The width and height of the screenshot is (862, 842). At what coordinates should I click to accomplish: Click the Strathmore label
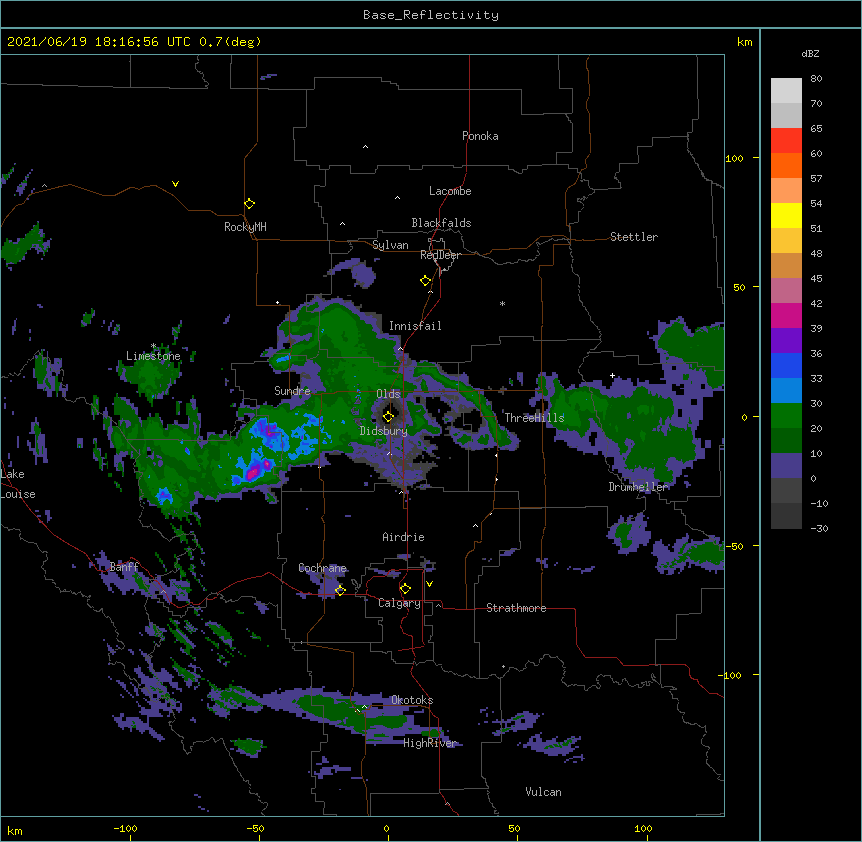pos(516,608)
